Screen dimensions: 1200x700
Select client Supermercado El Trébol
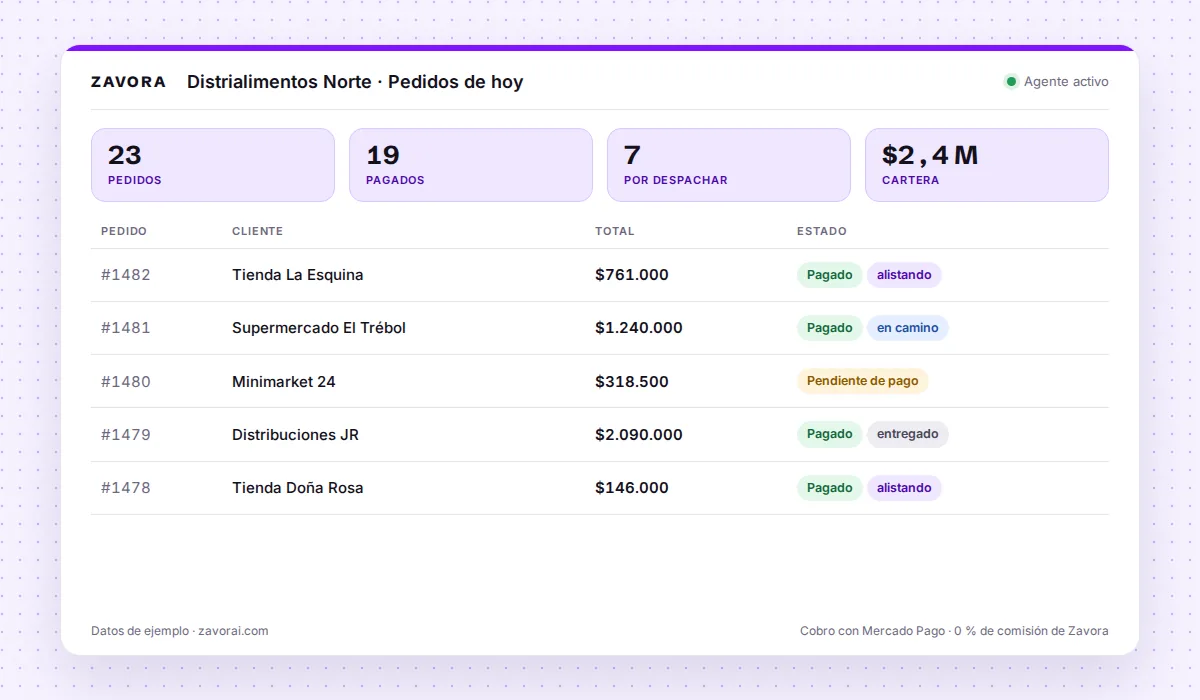click(319, 328)
